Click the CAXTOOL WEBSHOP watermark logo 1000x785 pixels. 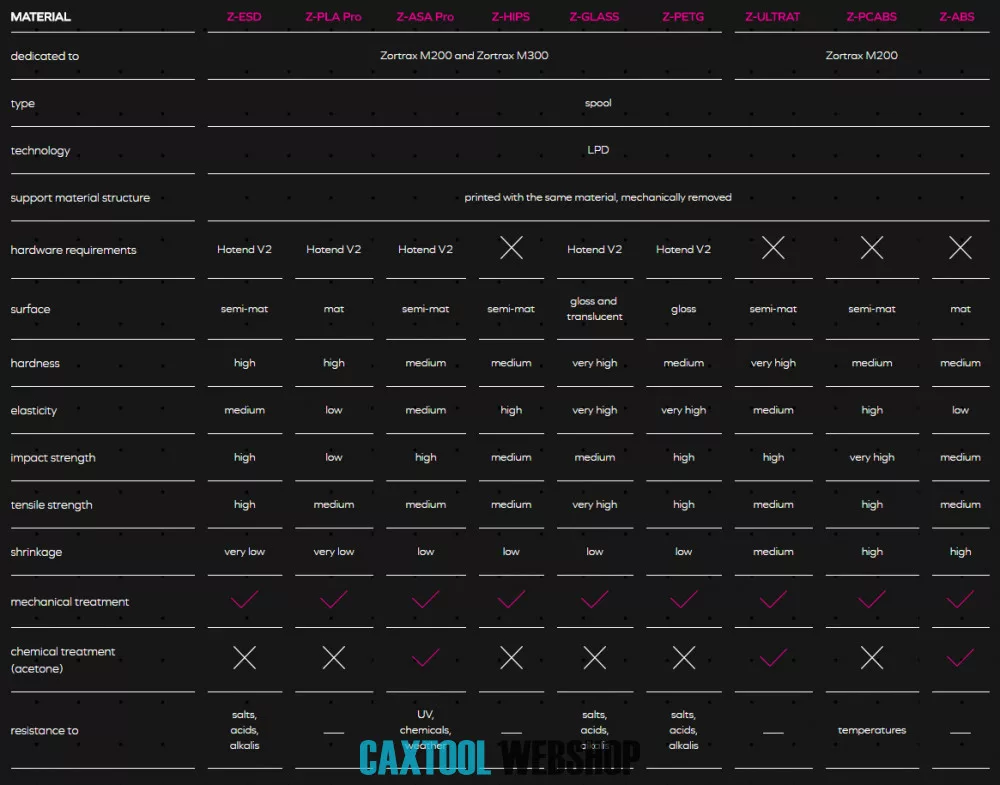498,757
